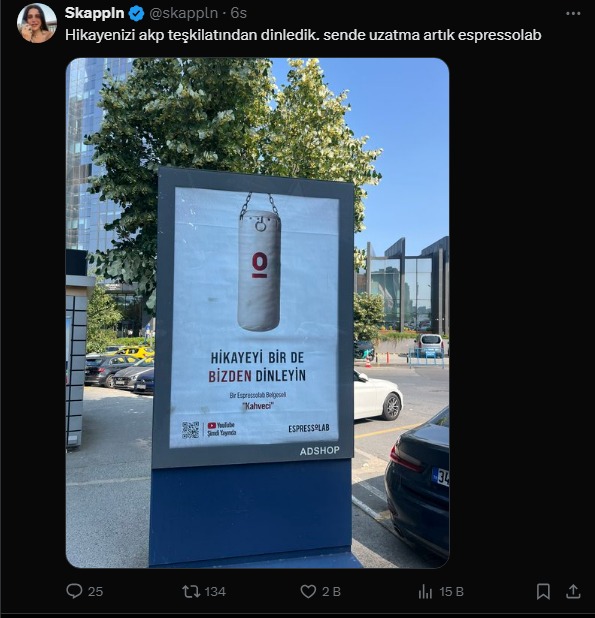The image size is (595, 618).
Task: Click the tweet text mentioning espressolab
Action: 303,35
